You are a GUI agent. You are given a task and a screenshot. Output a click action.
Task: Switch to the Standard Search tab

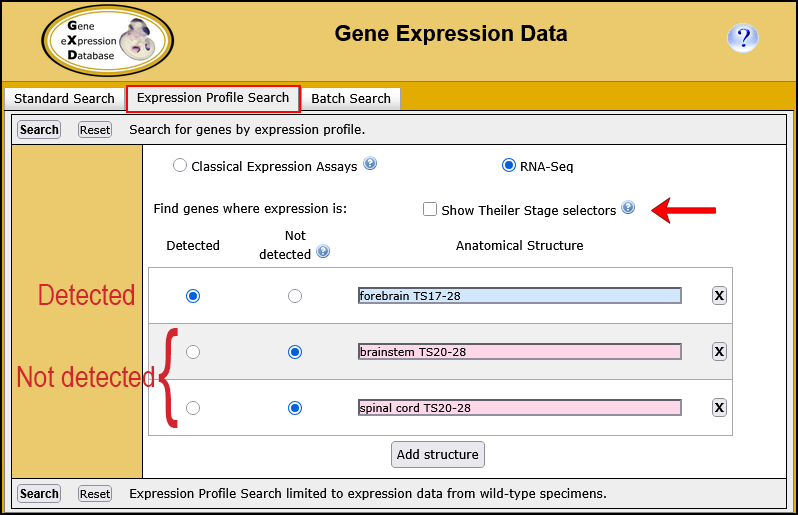point(64,98)
